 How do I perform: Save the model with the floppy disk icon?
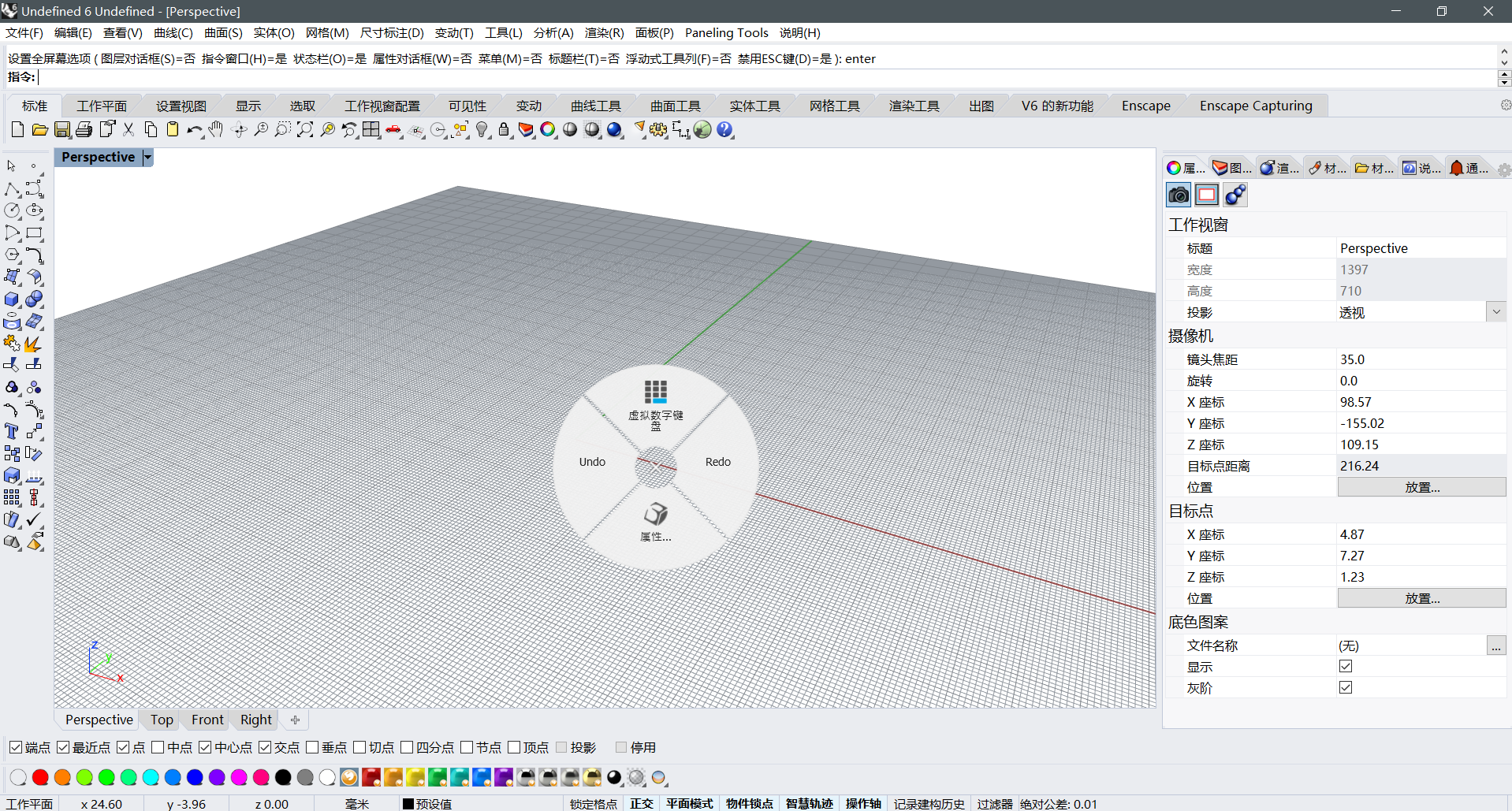(62, 130)
